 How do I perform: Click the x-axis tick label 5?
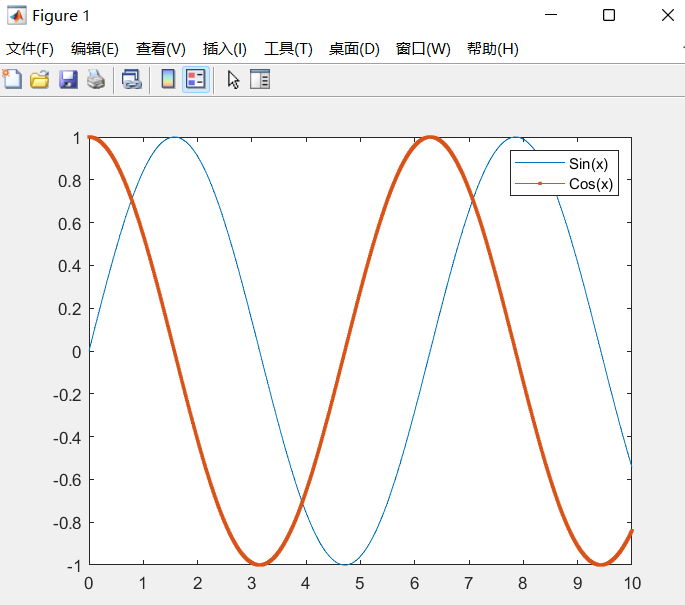pyautogui.click(x=360, y=583)
